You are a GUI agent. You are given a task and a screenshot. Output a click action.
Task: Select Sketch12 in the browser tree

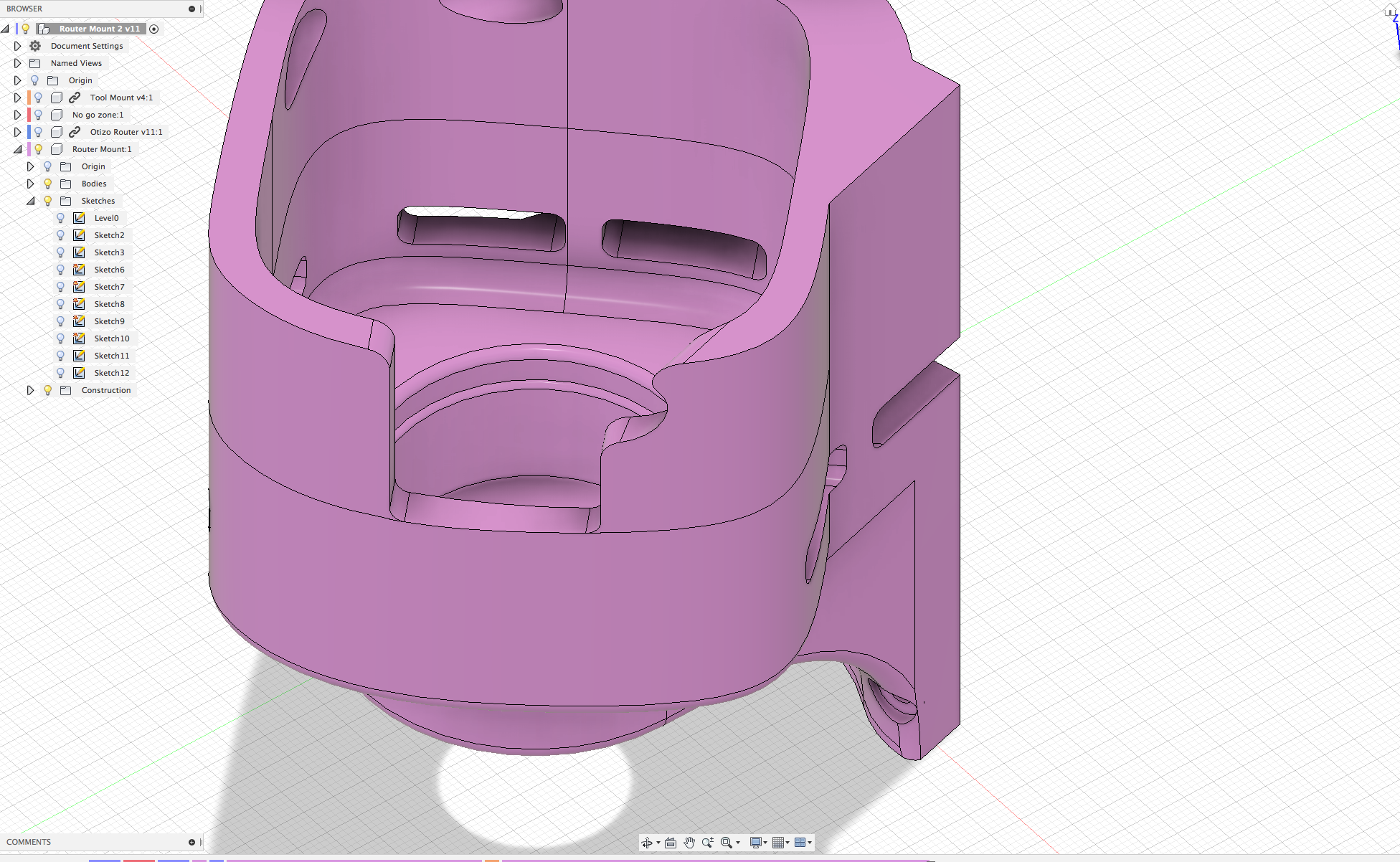pos(112,373)
